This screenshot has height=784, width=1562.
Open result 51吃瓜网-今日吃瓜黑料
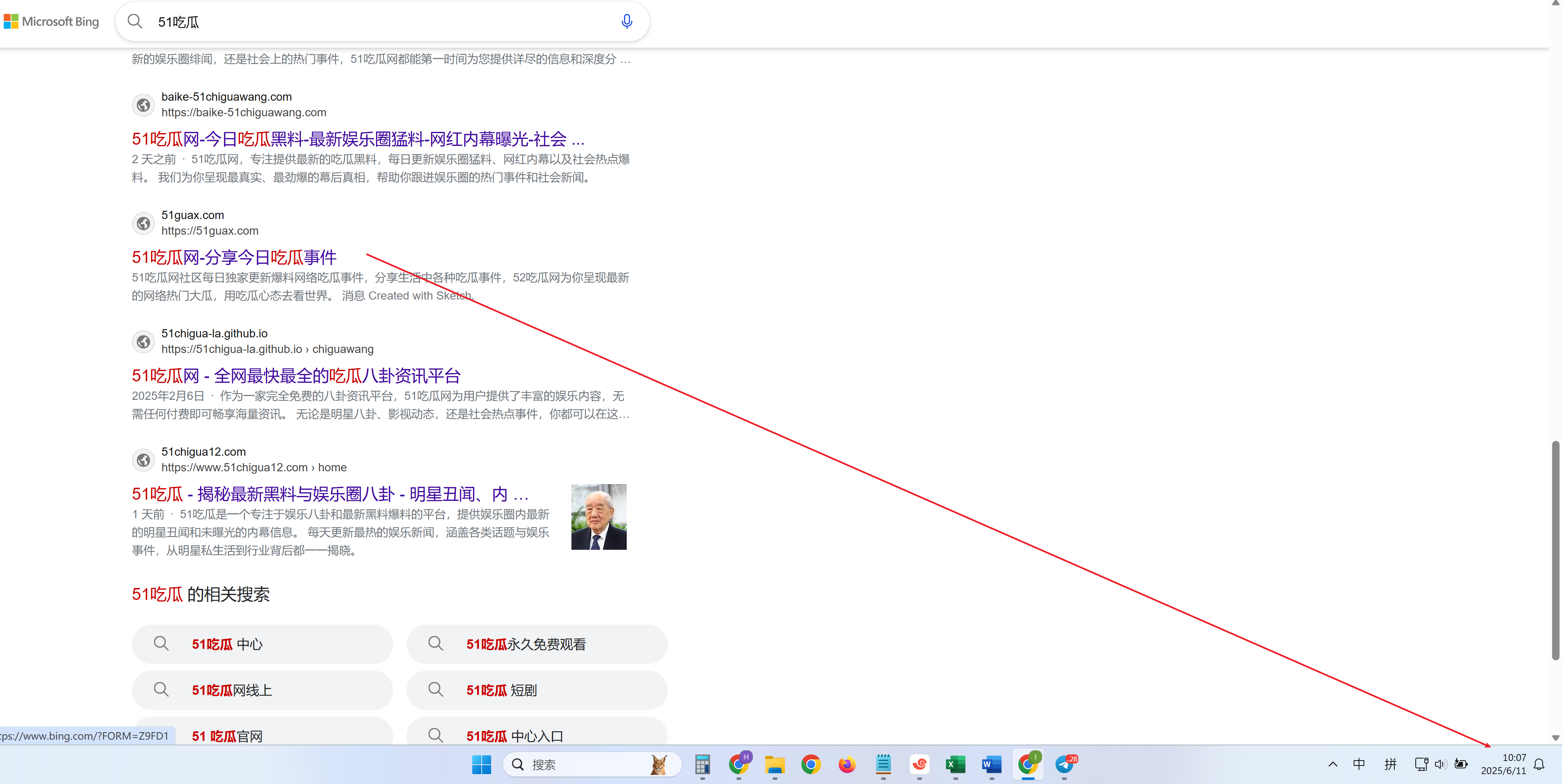pos(358,139)
